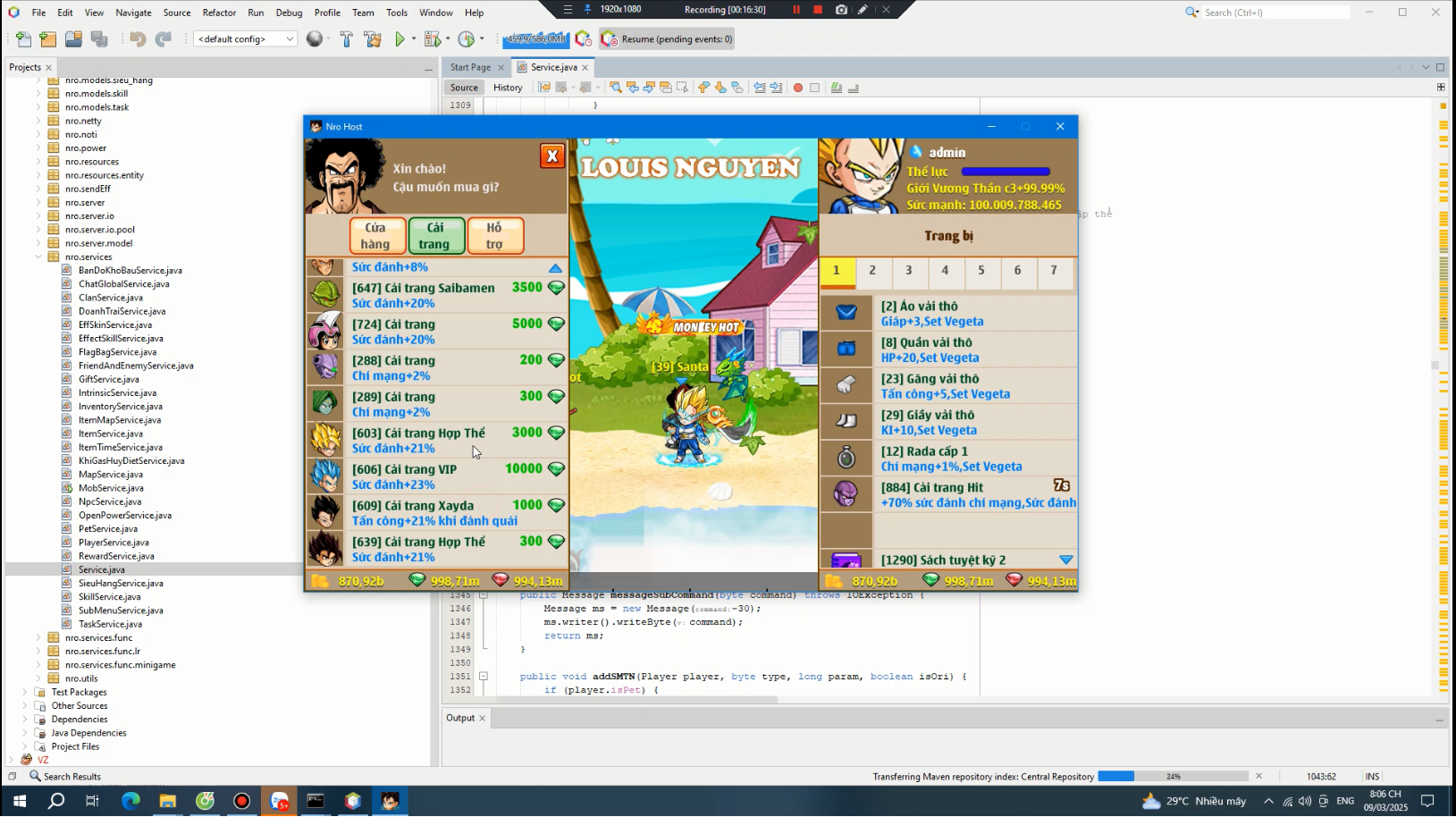Select PlayerService.java in Projects tree
The height and width of the screenshot is (817, 1456).
(x=114, y=543)
